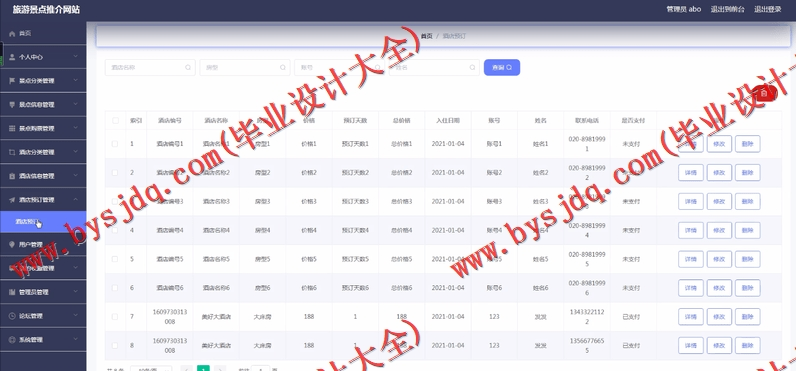Click the 旅游景点推介网站 site title
This screenshot has height=371, width=796.
46,10
